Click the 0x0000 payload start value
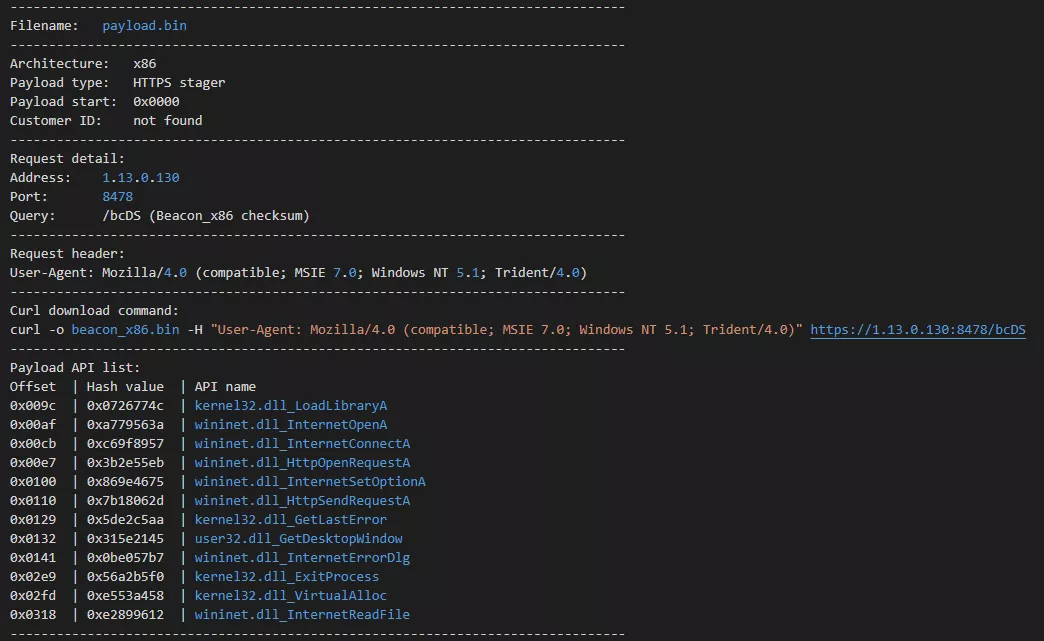The image size is (1044, 641). click(156, 101)
